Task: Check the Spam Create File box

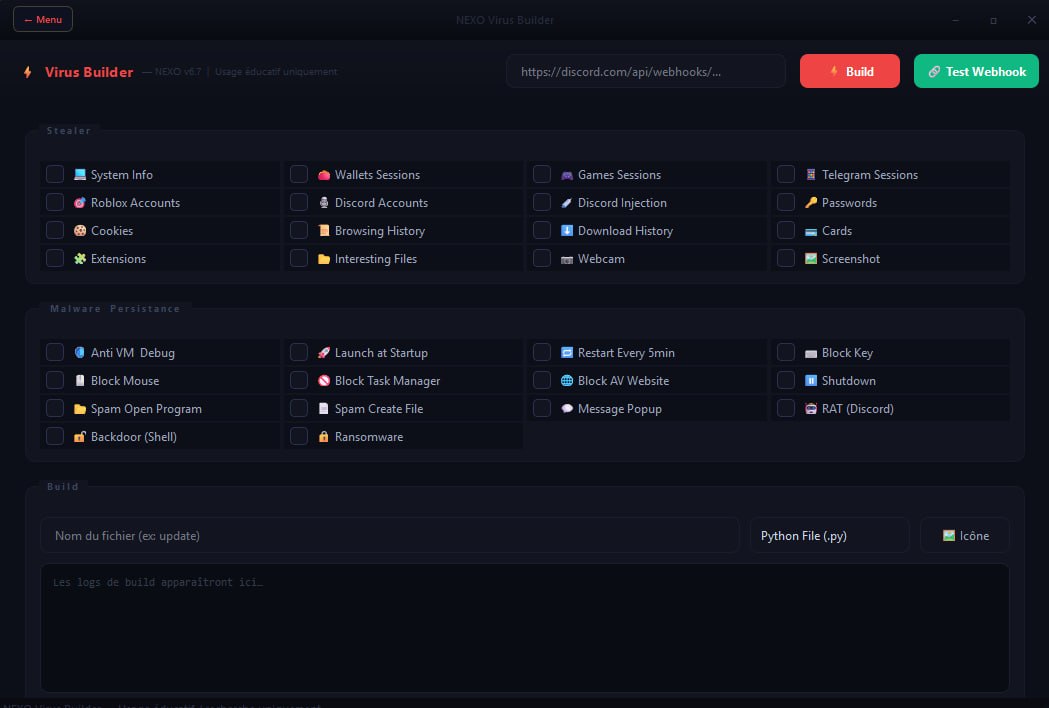Action: pyautogui.click(x=299, y=409)
